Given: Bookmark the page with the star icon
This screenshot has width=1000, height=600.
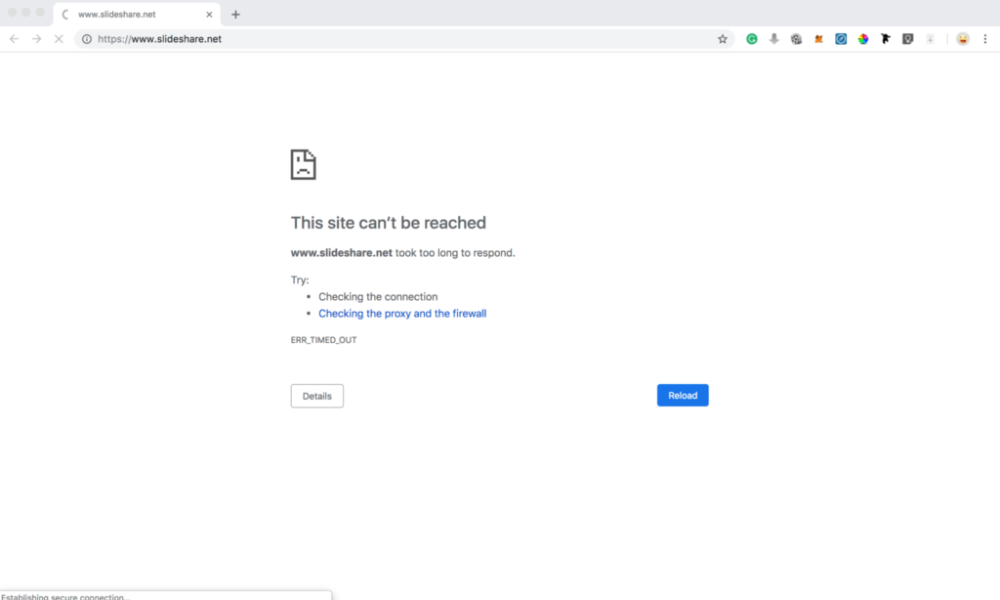Looking at the screenshot, I should click(722, 39).
